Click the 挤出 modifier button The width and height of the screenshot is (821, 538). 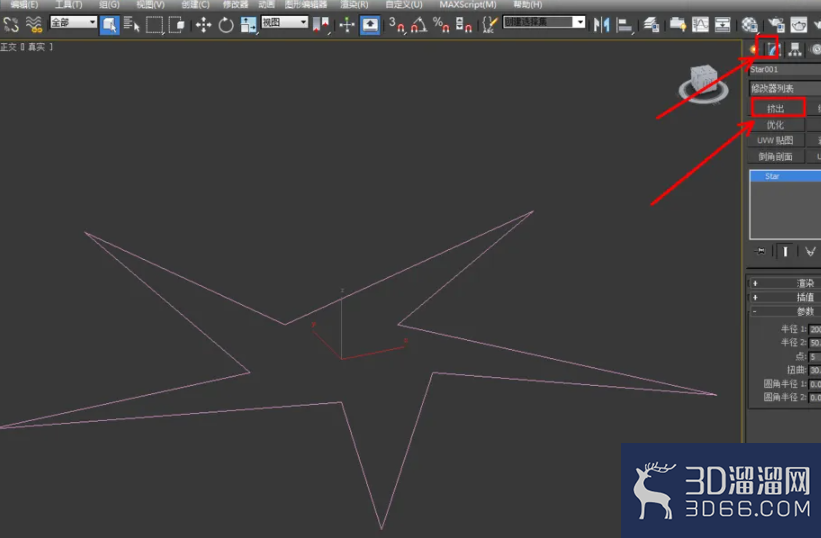(775, 108)
